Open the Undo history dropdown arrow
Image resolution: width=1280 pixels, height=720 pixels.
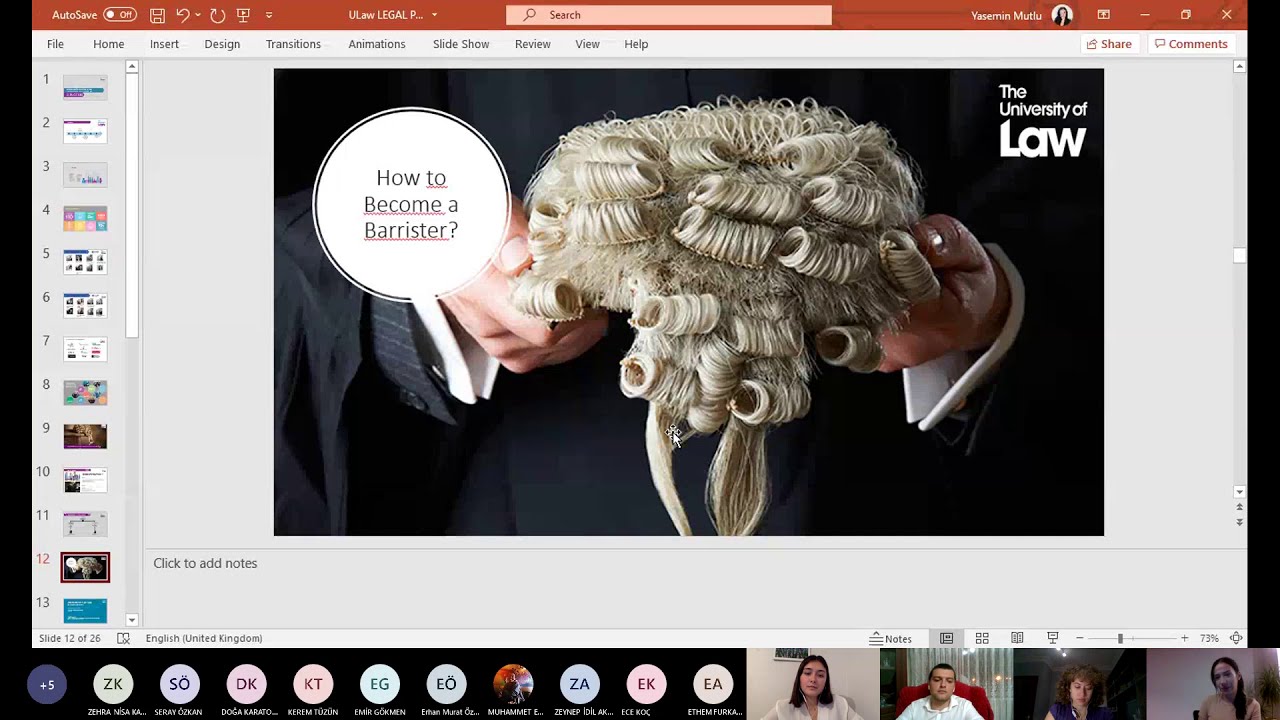[198, 15]
